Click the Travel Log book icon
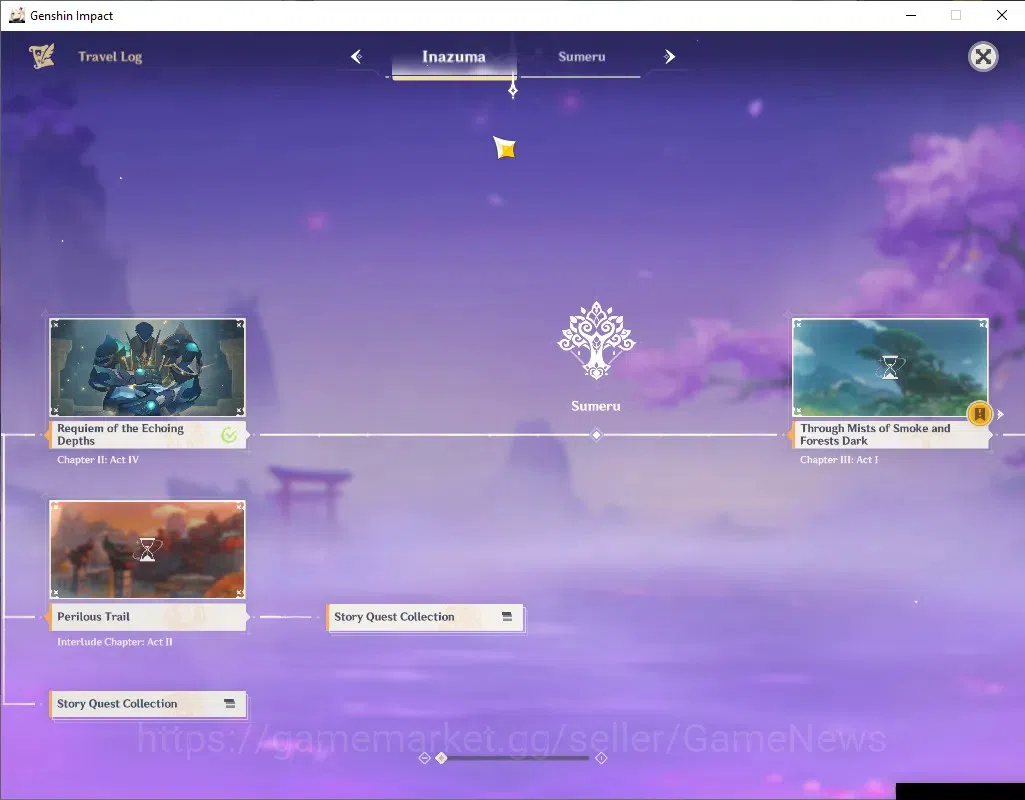The height and width of the screenshot is (800, 1025). [42, 56]
